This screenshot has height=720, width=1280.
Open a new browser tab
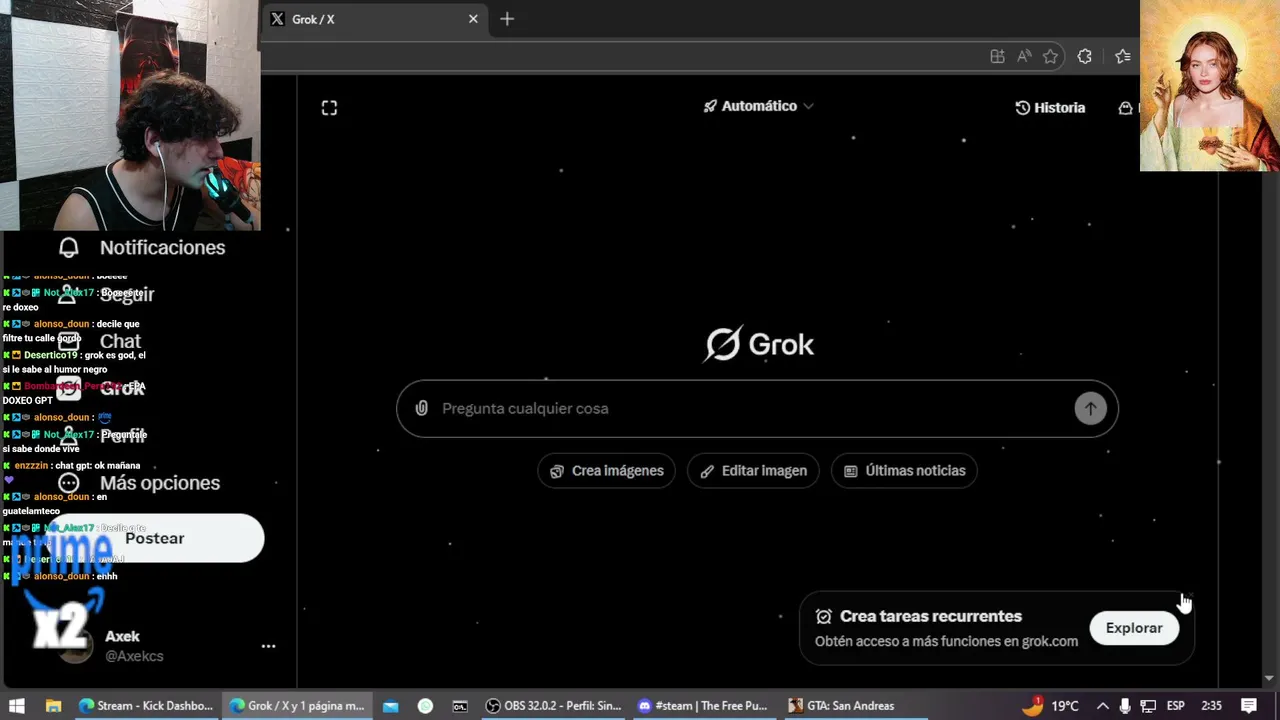pos(507,19)
